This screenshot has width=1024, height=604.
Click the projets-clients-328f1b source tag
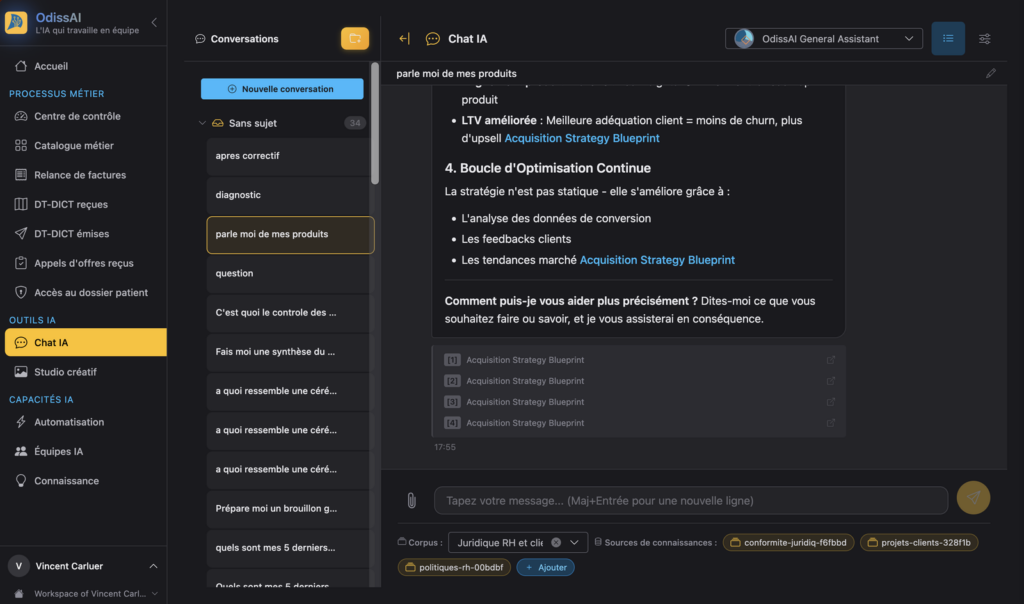pos(919,543)
